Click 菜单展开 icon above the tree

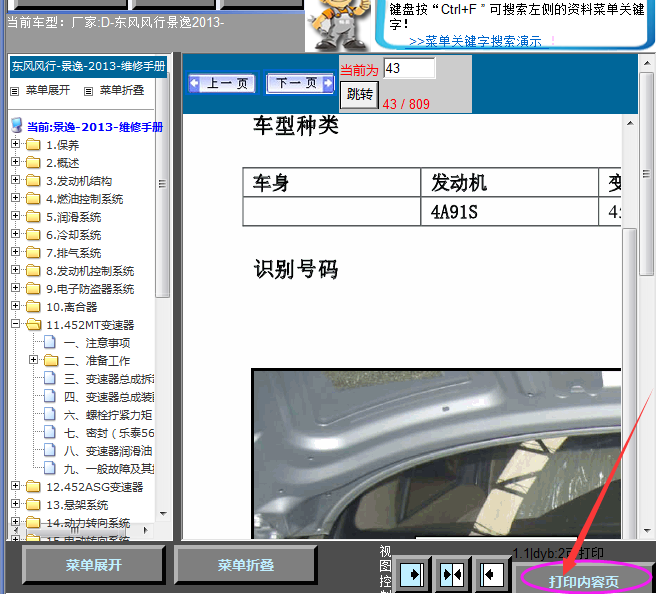click(15, 91)
